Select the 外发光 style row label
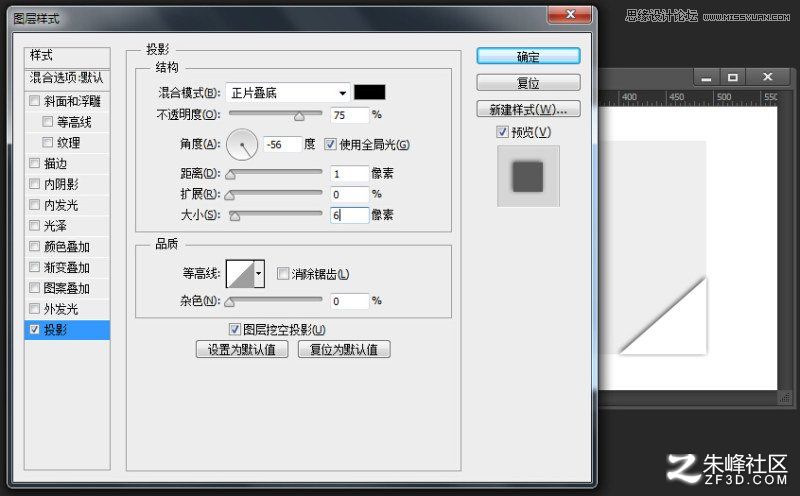The image size is (800, 496). [61, 309]
